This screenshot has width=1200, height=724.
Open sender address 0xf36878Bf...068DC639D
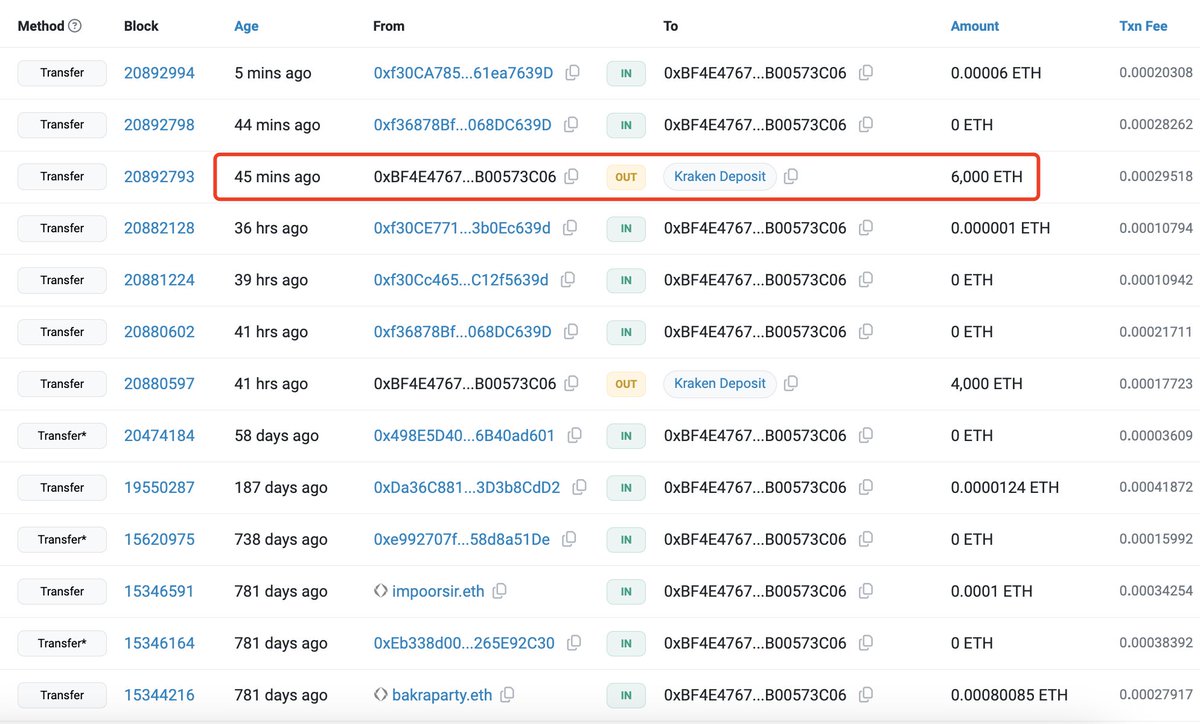(x=463, y=124)
